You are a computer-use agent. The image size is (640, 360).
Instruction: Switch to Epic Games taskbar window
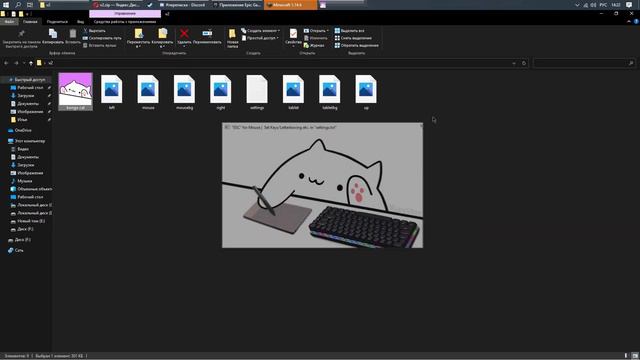click(x=237, y=5)
